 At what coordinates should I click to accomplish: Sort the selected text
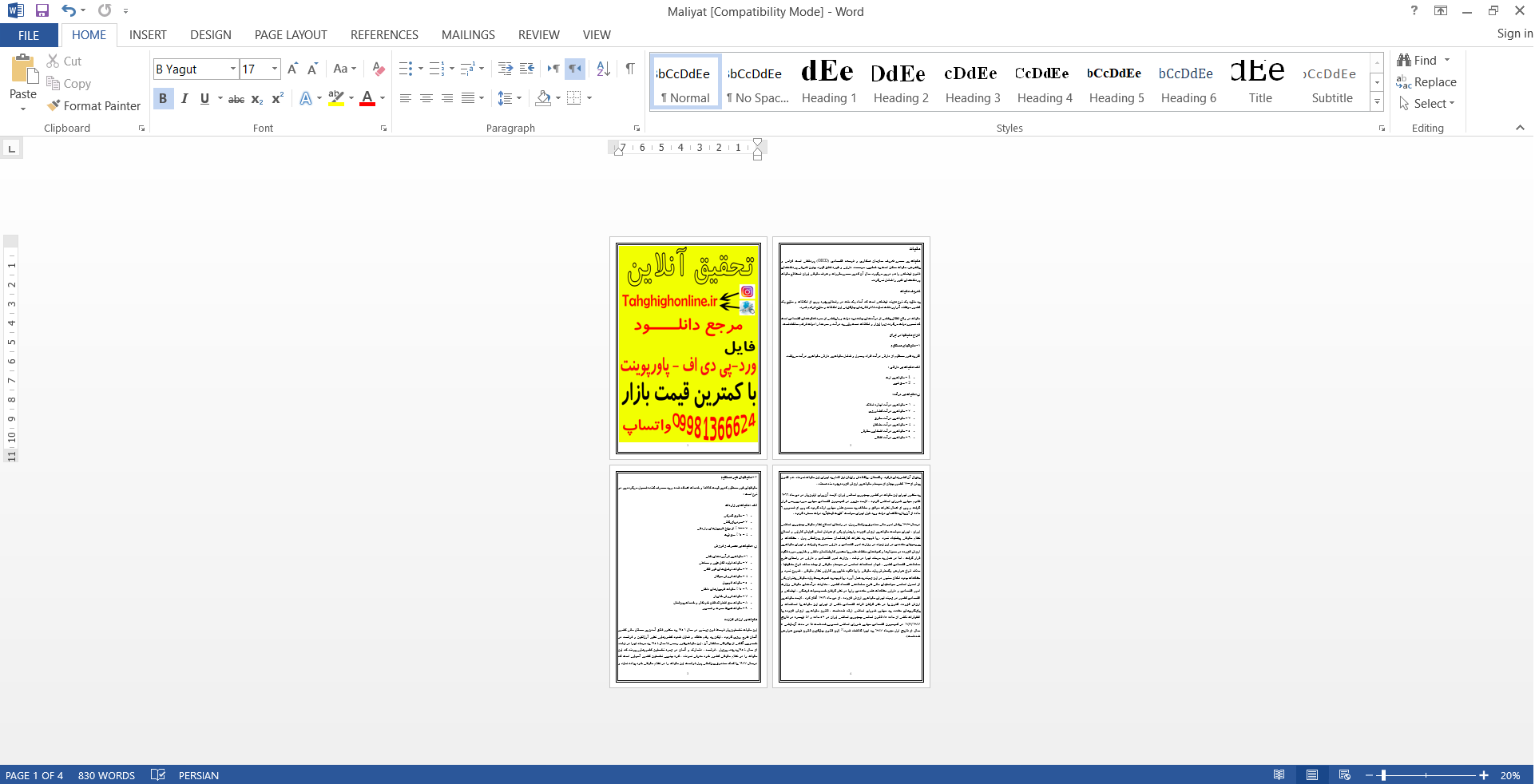coord(604,69)
